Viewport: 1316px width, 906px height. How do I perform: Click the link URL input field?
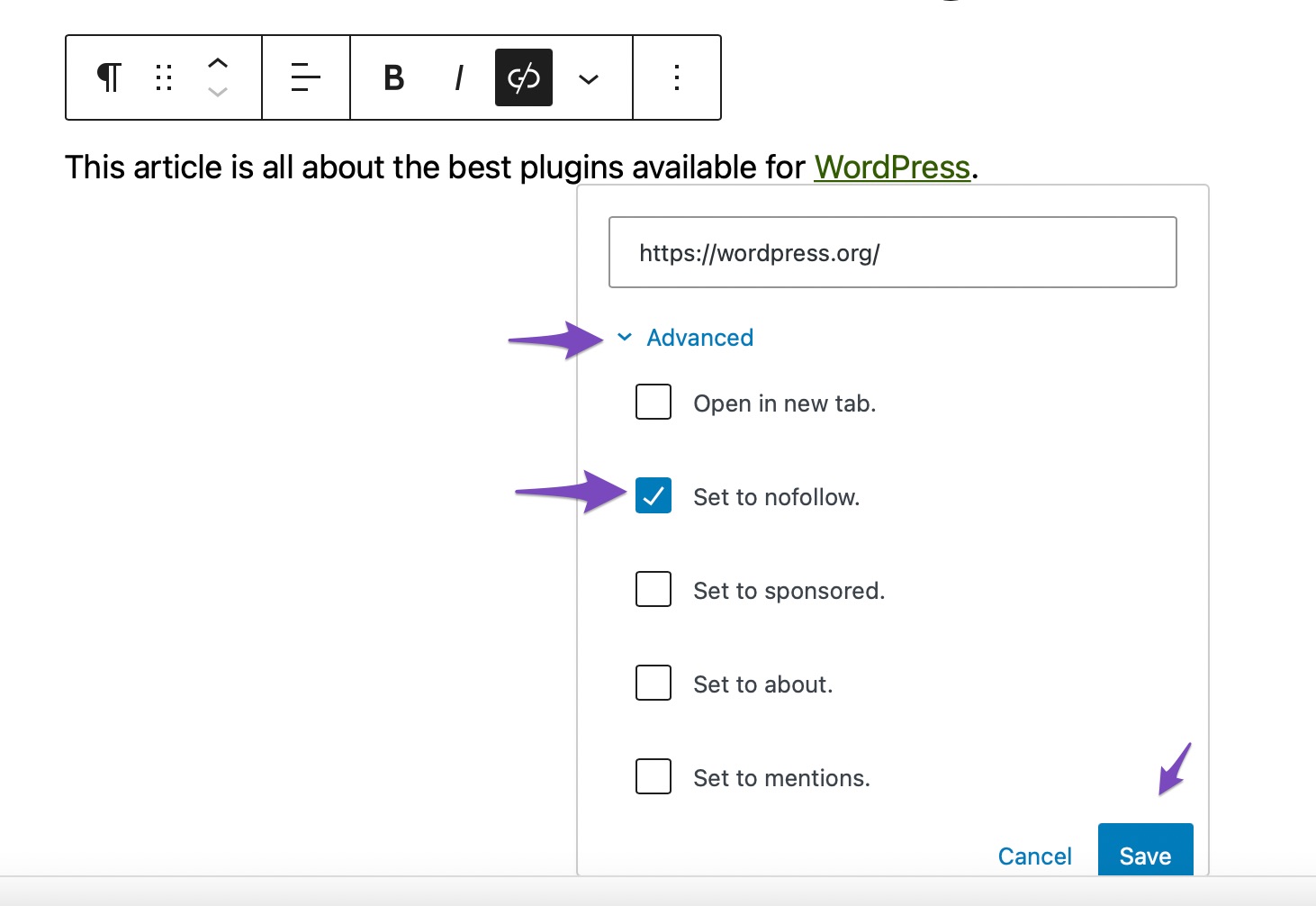pyautogui.click(x=892, y=252)
